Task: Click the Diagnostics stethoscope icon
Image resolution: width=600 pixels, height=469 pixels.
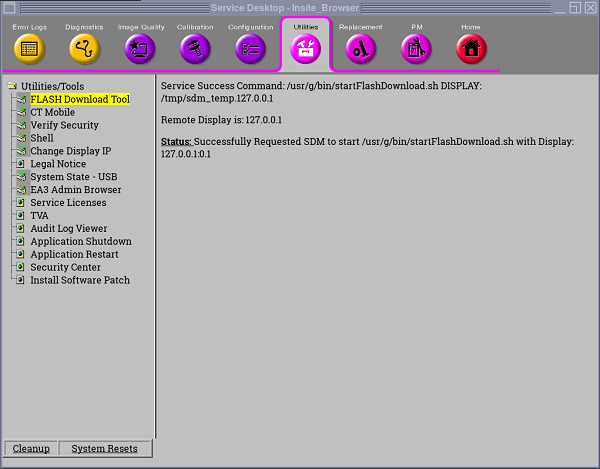Action: (84, 47)
